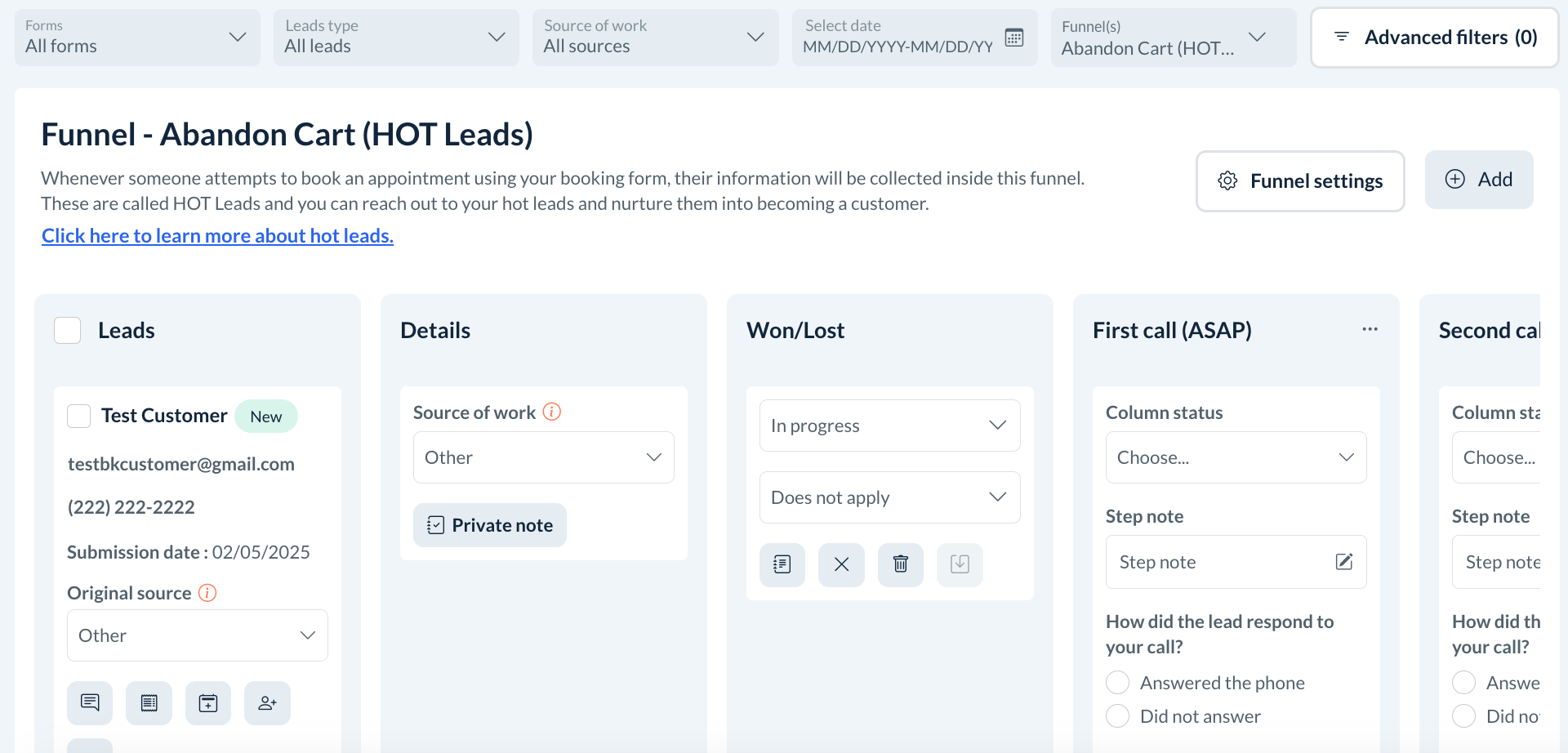
Task: Expand the In progress status dropdown
Action: point(889,426)
